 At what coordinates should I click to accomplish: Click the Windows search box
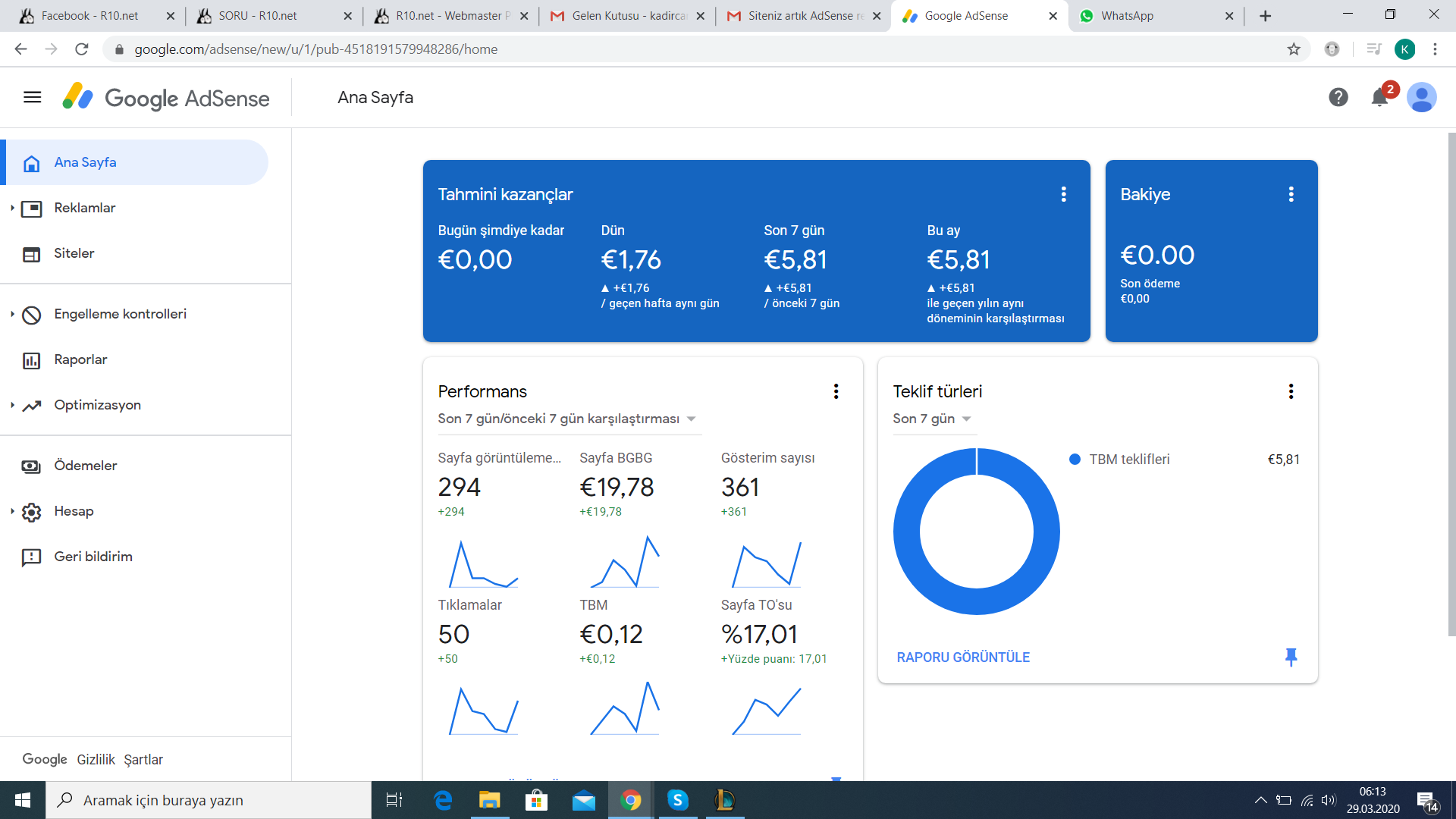(209, 800)
